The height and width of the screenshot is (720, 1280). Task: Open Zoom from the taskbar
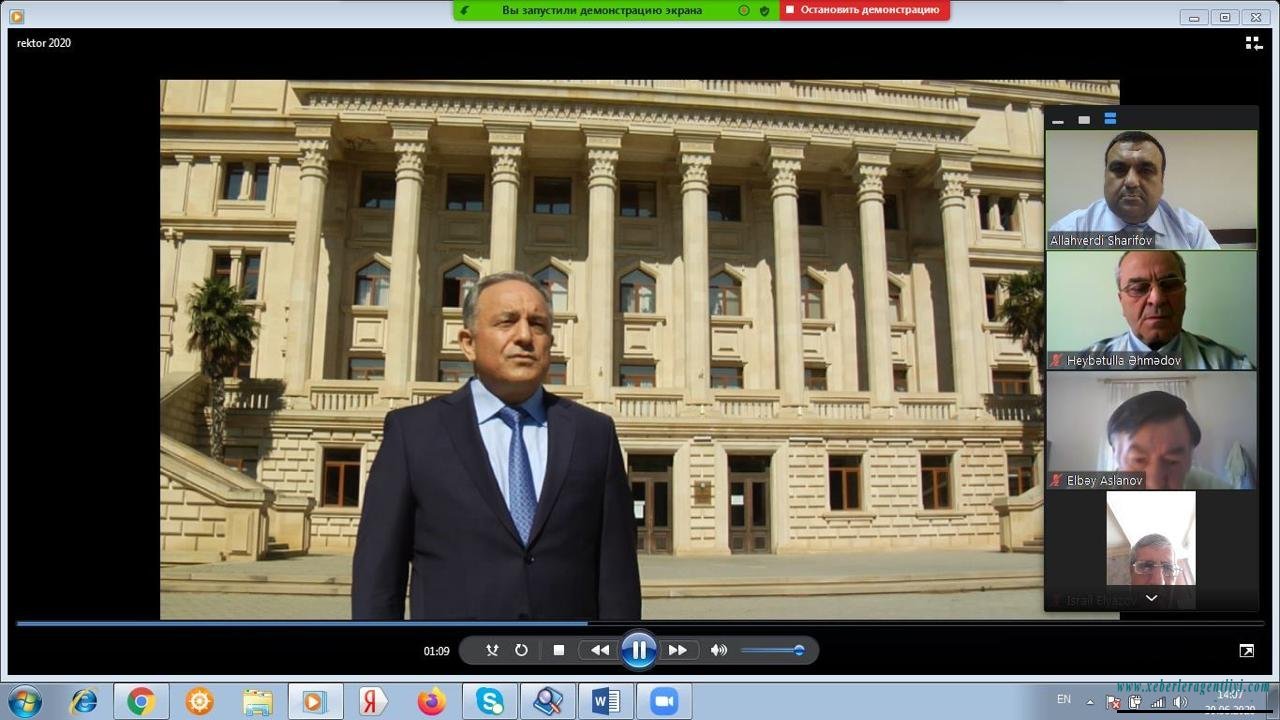coord(663,702)
